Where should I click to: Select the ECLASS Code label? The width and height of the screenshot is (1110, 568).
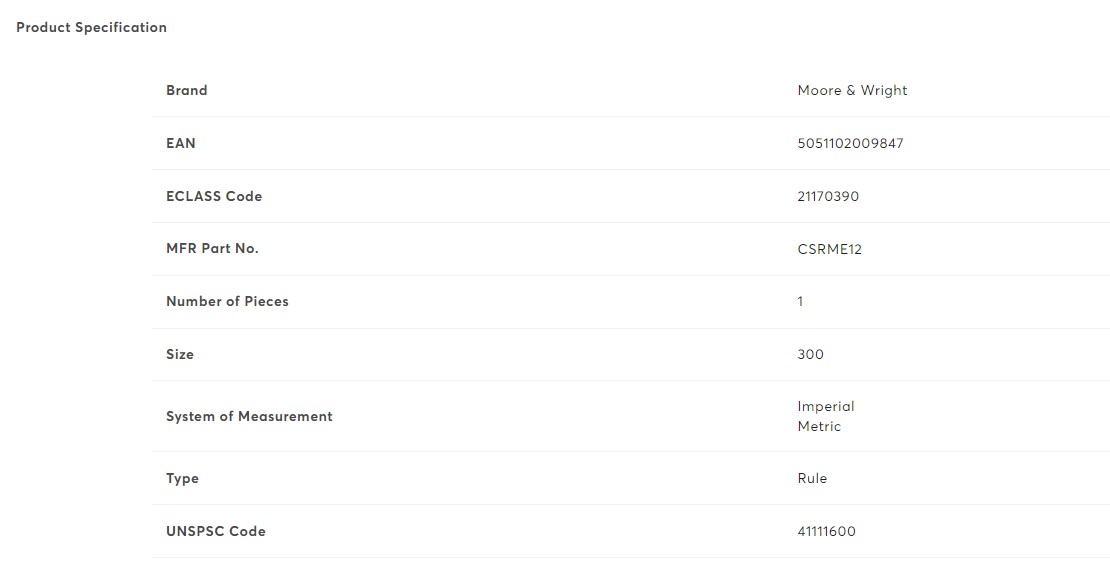point(214,196)
